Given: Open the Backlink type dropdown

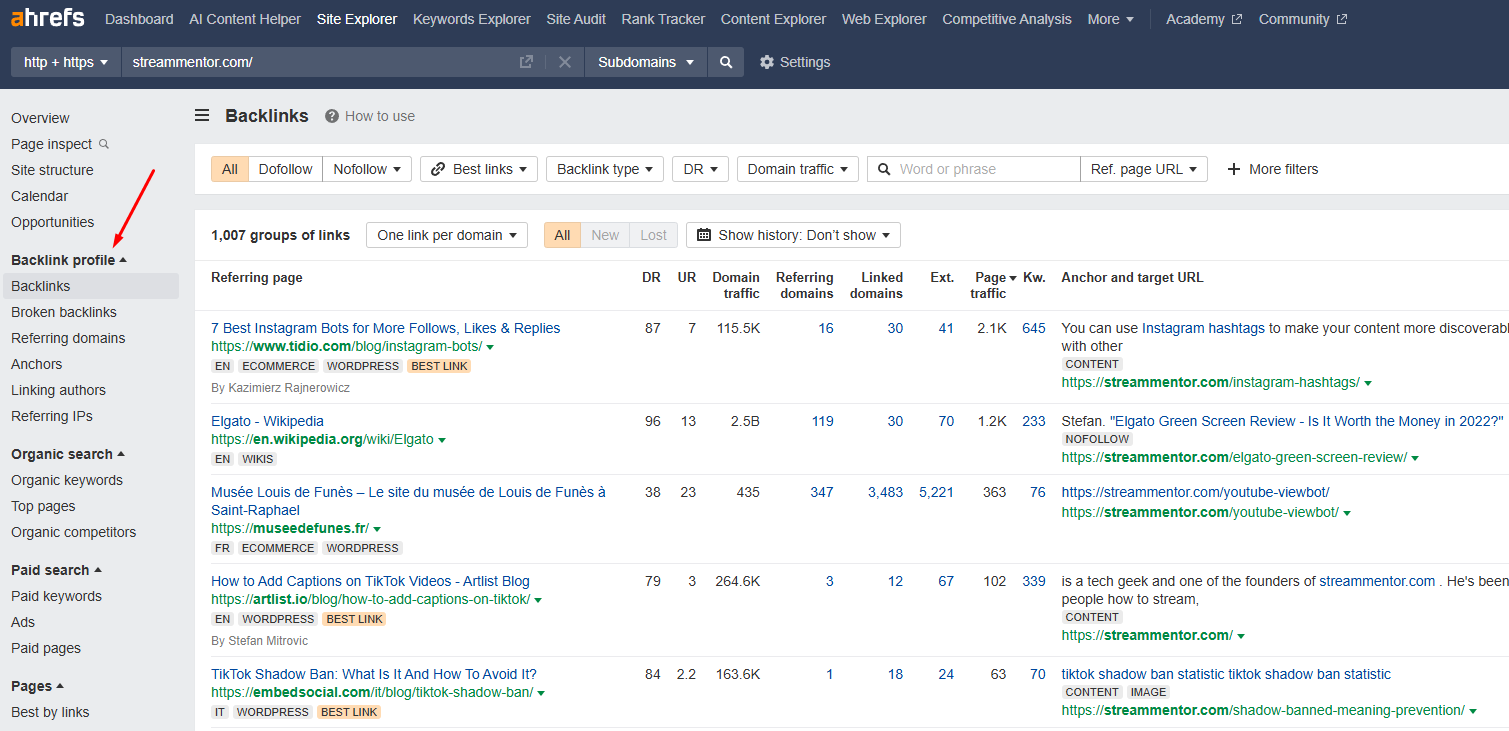Looking at the screenshot, I should [605, 169].
